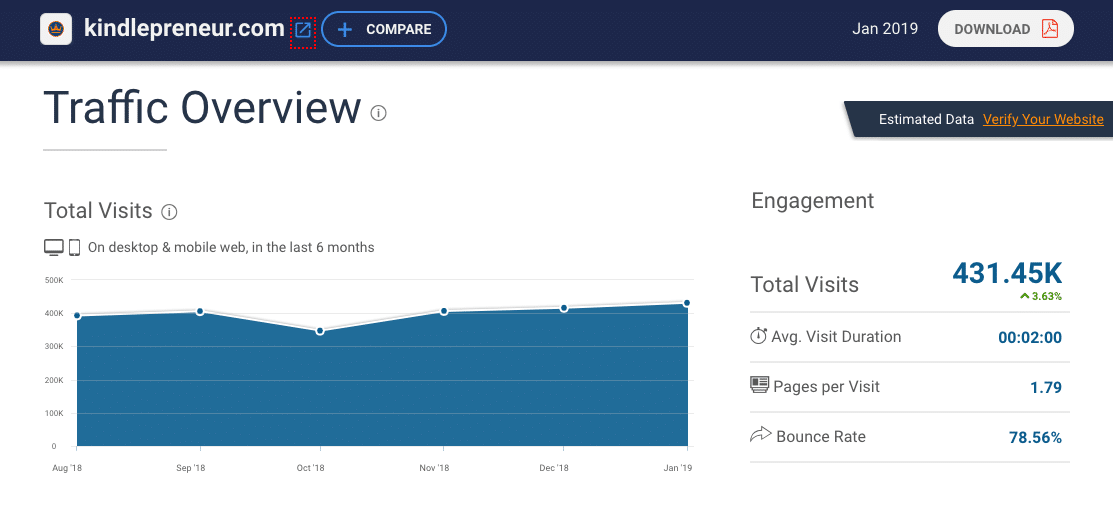Click the Bounce Rate arrow icon
Viewport: 1113px width, 510px height.
click(x=760, y=435)
